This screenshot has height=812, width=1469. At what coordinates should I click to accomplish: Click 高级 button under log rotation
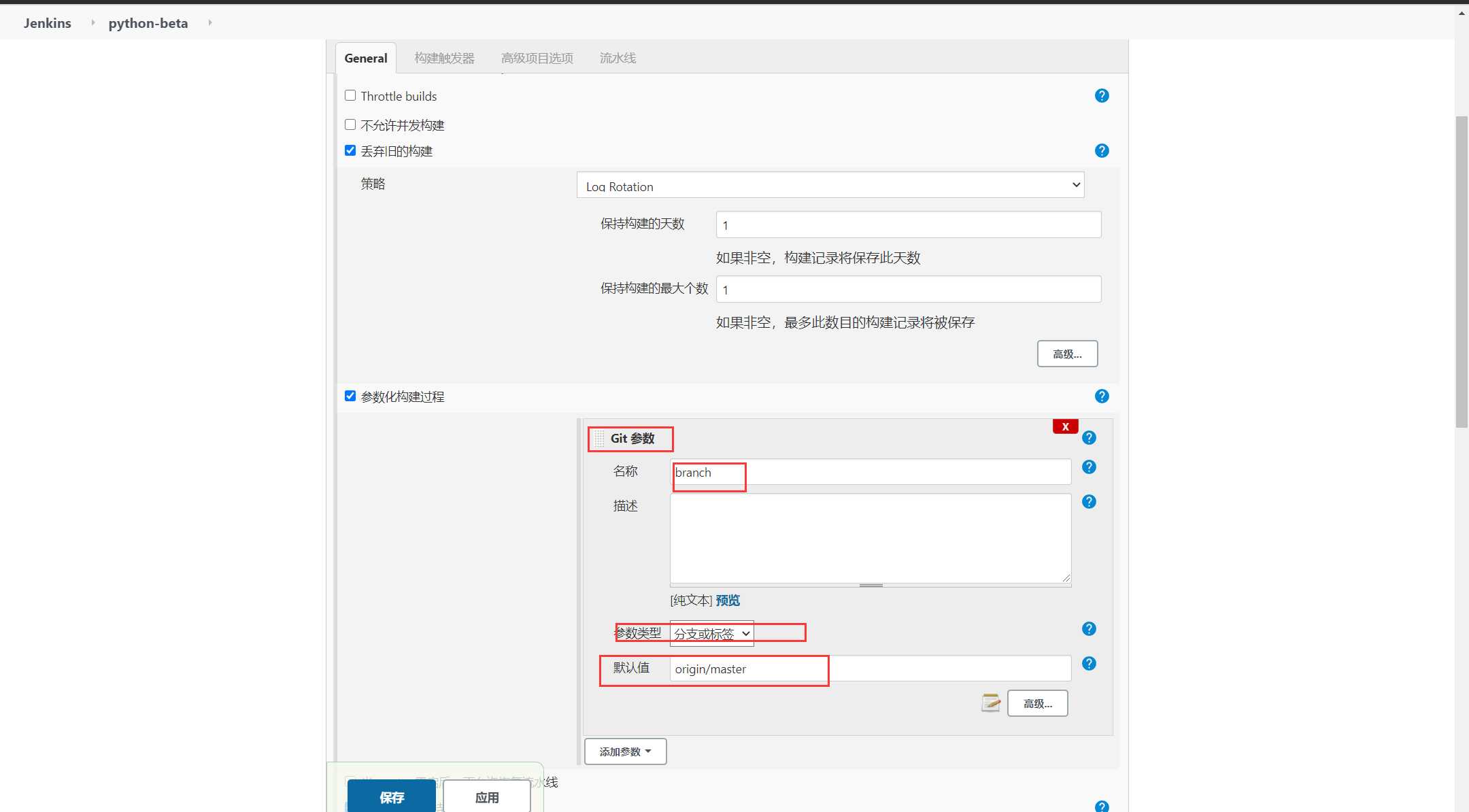coord(1067,354)
